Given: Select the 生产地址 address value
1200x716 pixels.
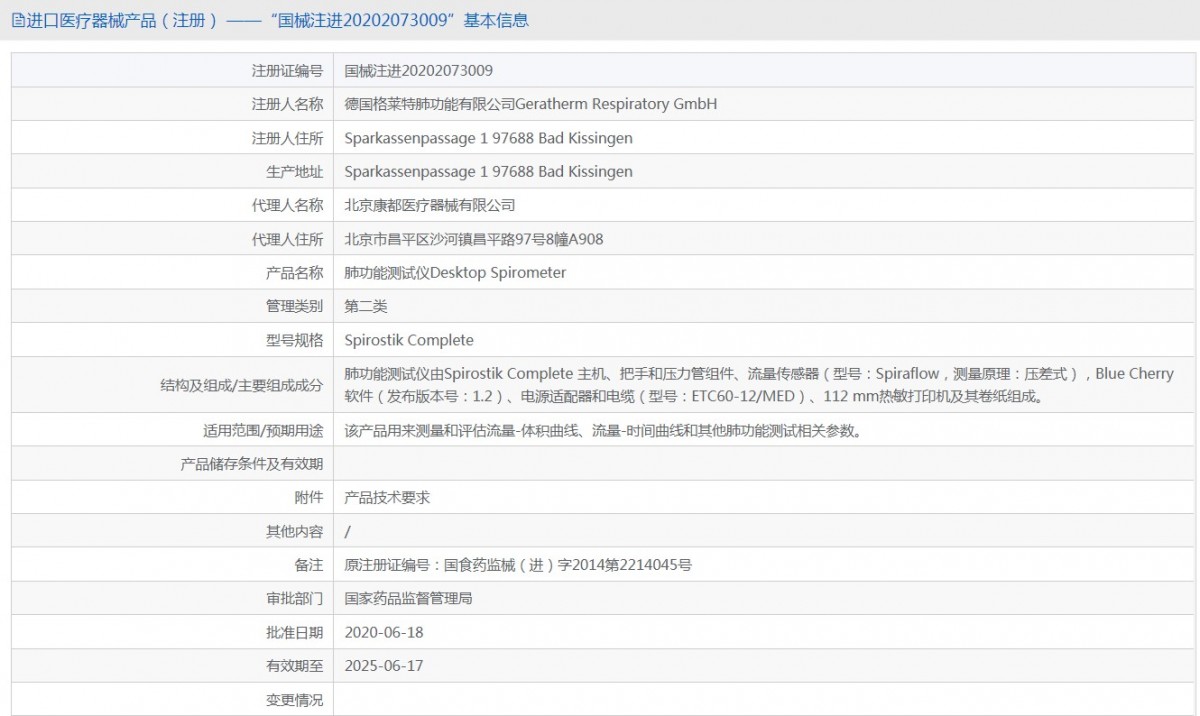Looking at the screenshot, I should pyautogui.click(x=488, y=172).
